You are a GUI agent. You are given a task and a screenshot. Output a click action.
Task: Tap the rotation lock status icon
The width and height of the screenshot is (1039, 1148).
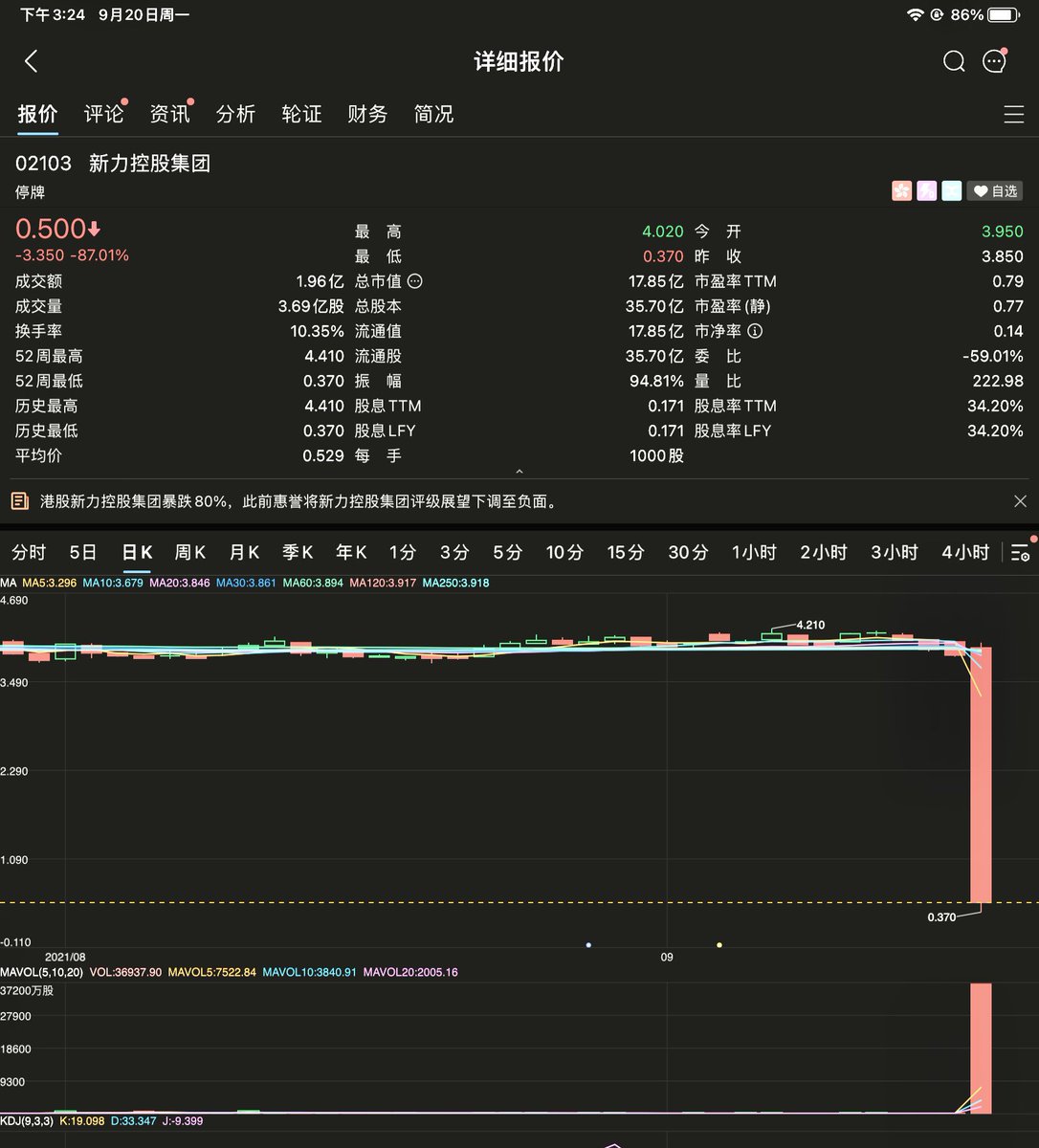(x=937, y=15)
